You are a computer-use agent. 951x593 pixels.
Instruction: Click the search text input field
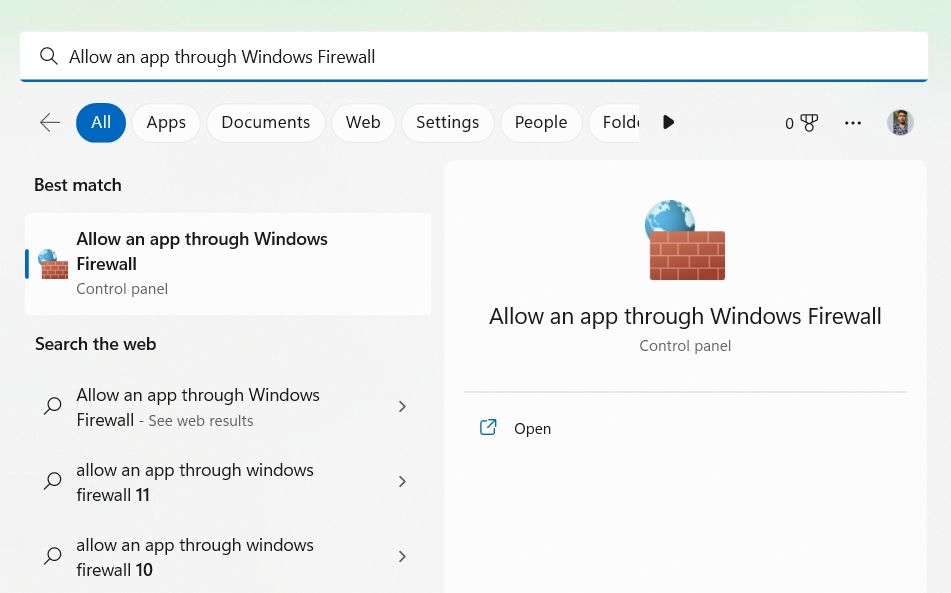[474, 56]
